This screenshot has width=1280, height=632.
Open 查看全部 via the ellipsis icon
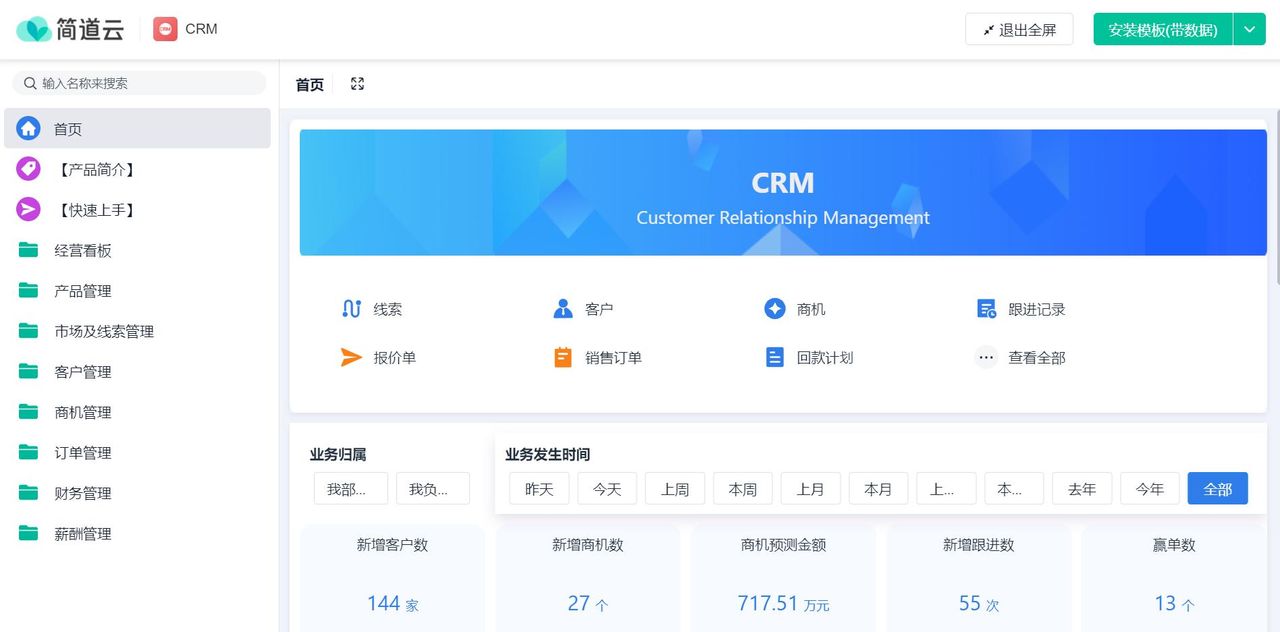[x=986, y=357]
